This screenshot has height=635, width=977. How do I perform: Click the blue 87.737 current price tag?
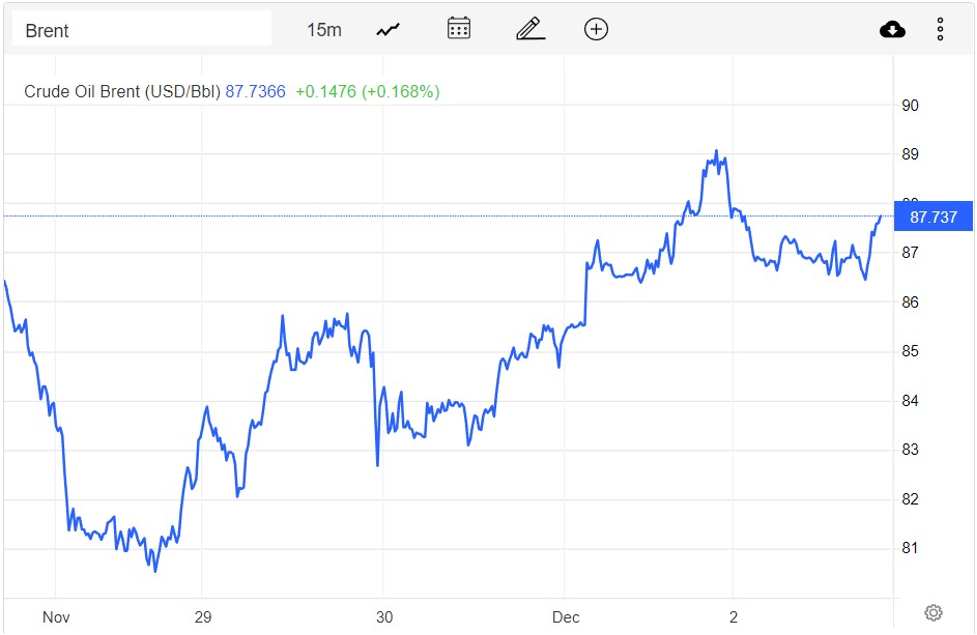(933, 217)
